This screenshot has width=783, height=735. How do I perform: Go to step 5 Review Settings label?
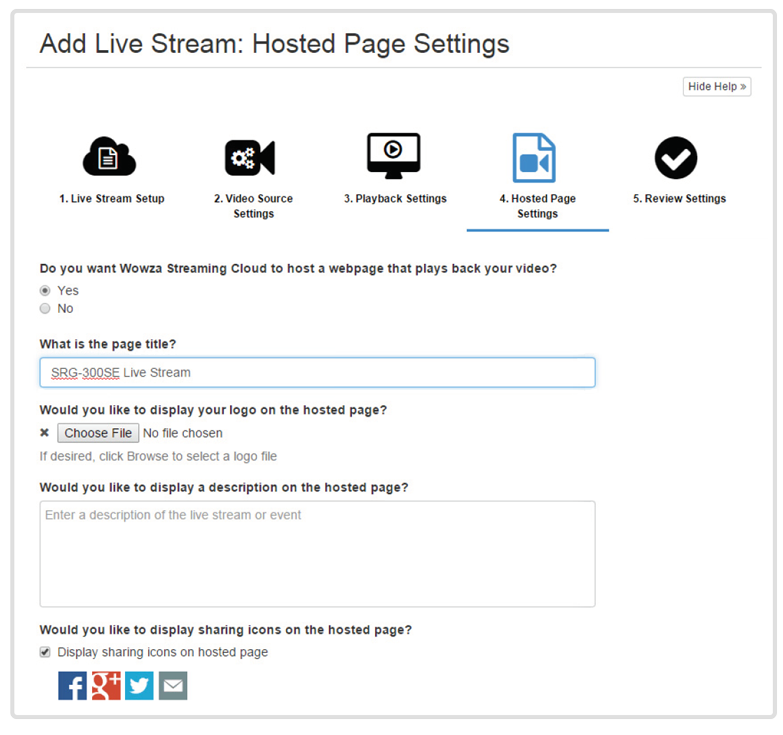[x=679, y=199]
